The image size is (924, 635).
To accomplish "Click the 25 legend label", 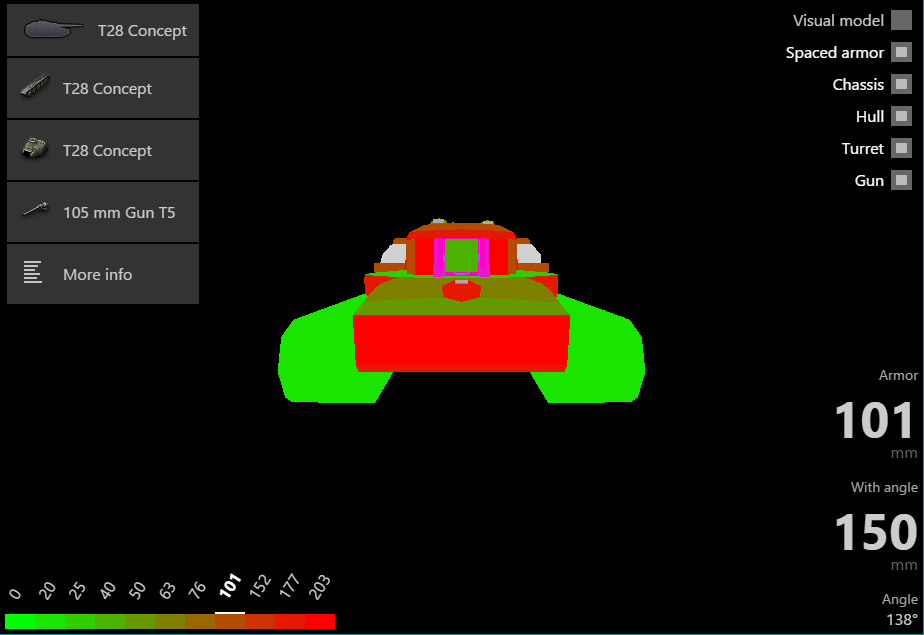I will (77, 590).
